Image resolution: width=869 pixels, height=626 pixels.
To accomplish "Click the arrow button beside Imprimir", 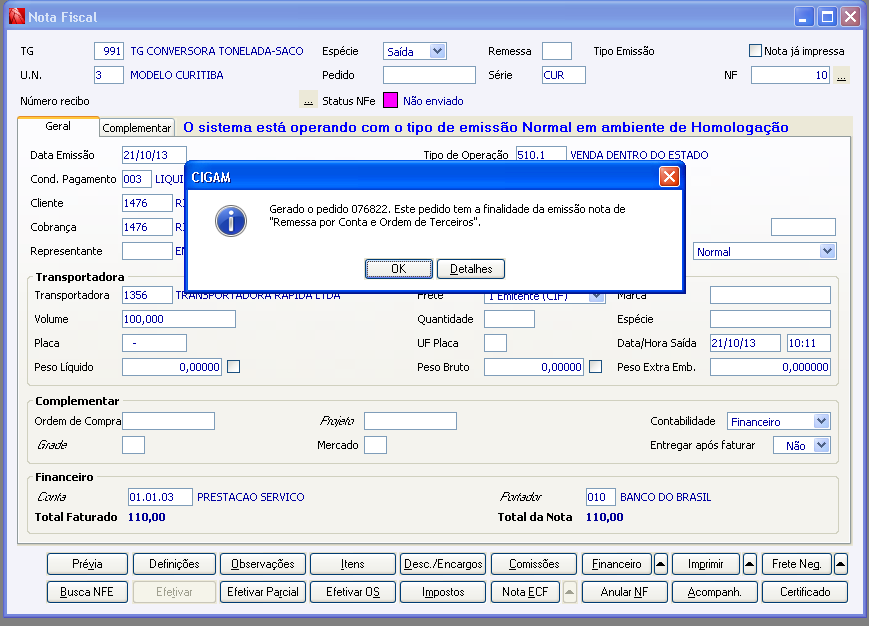I will (x=749, y=564).
